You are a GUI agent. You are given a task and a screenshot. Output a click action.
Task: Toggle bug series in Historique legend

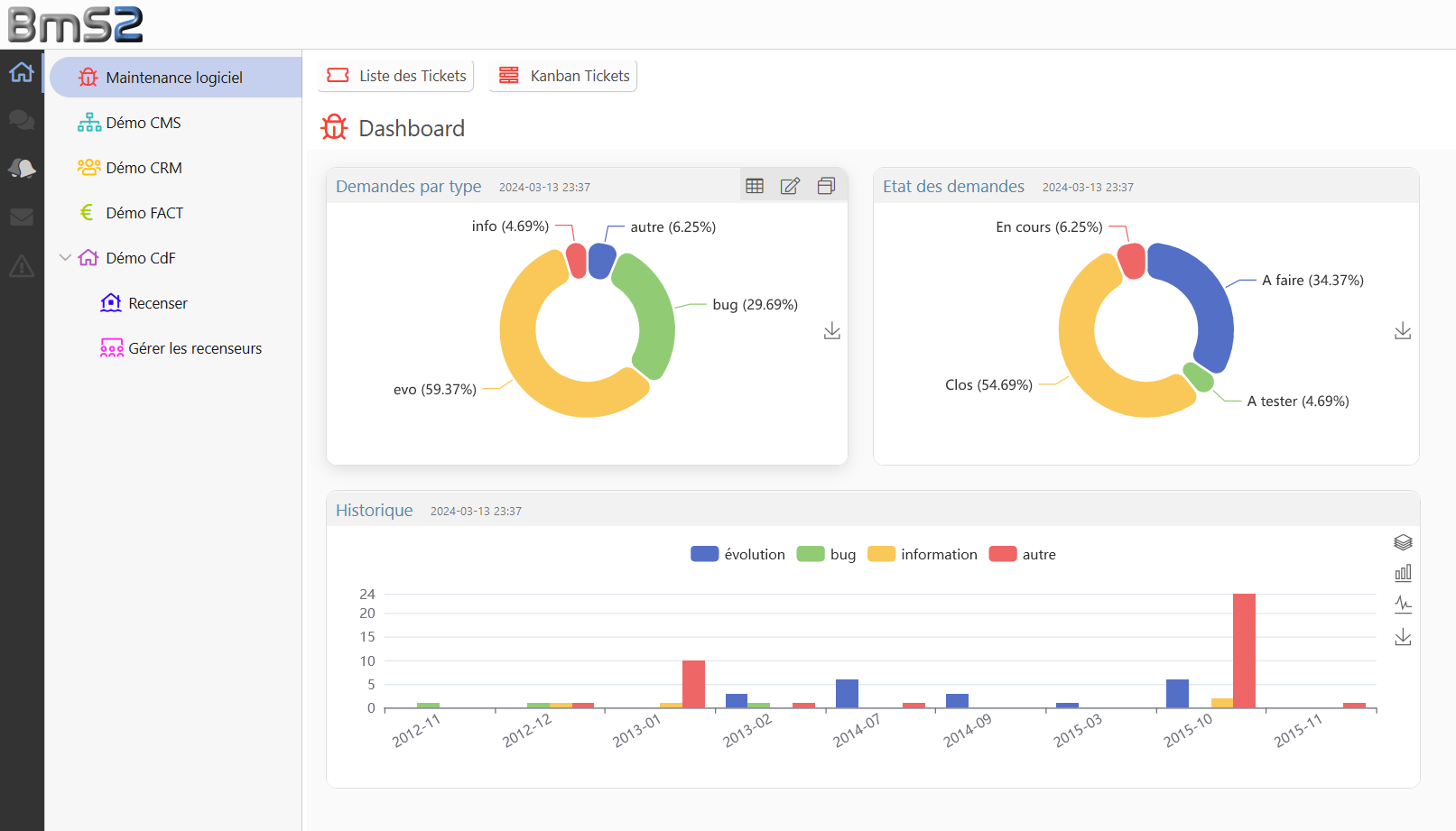click(x=826, y=554)
